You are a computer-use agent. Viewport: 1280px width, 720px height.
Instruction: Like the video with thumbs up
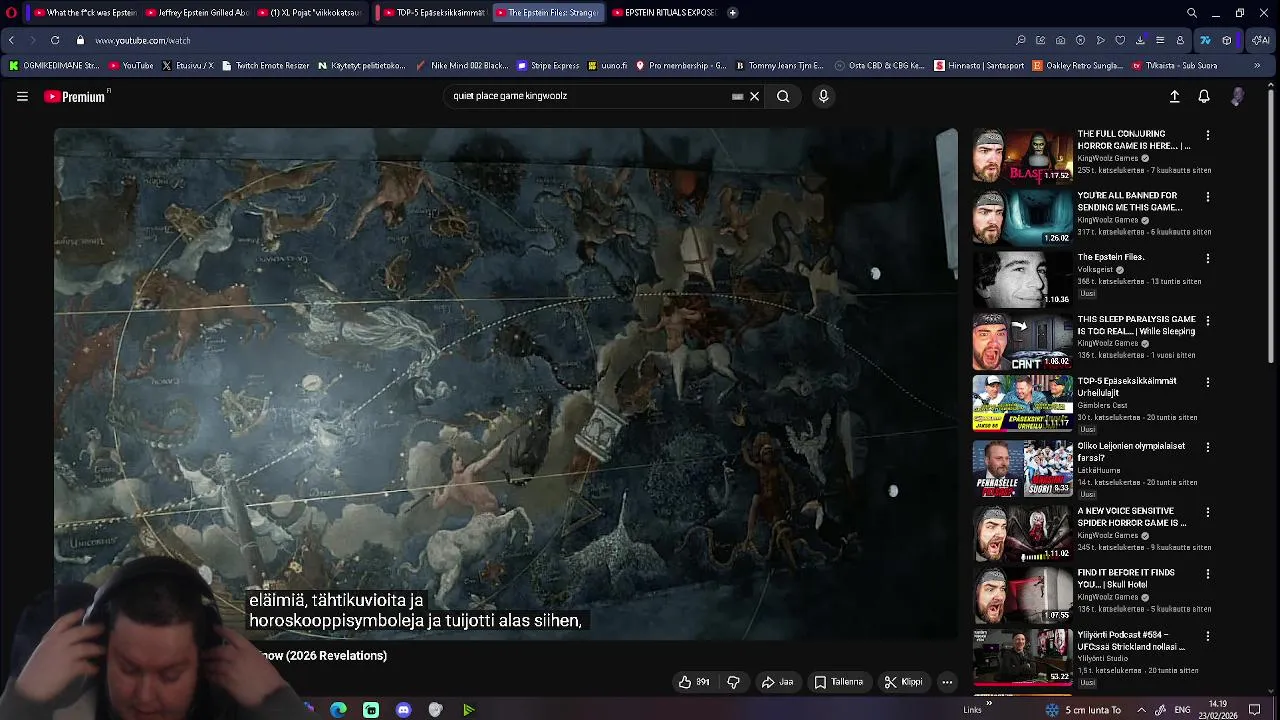pyautogui.click(x=694, y=682)
